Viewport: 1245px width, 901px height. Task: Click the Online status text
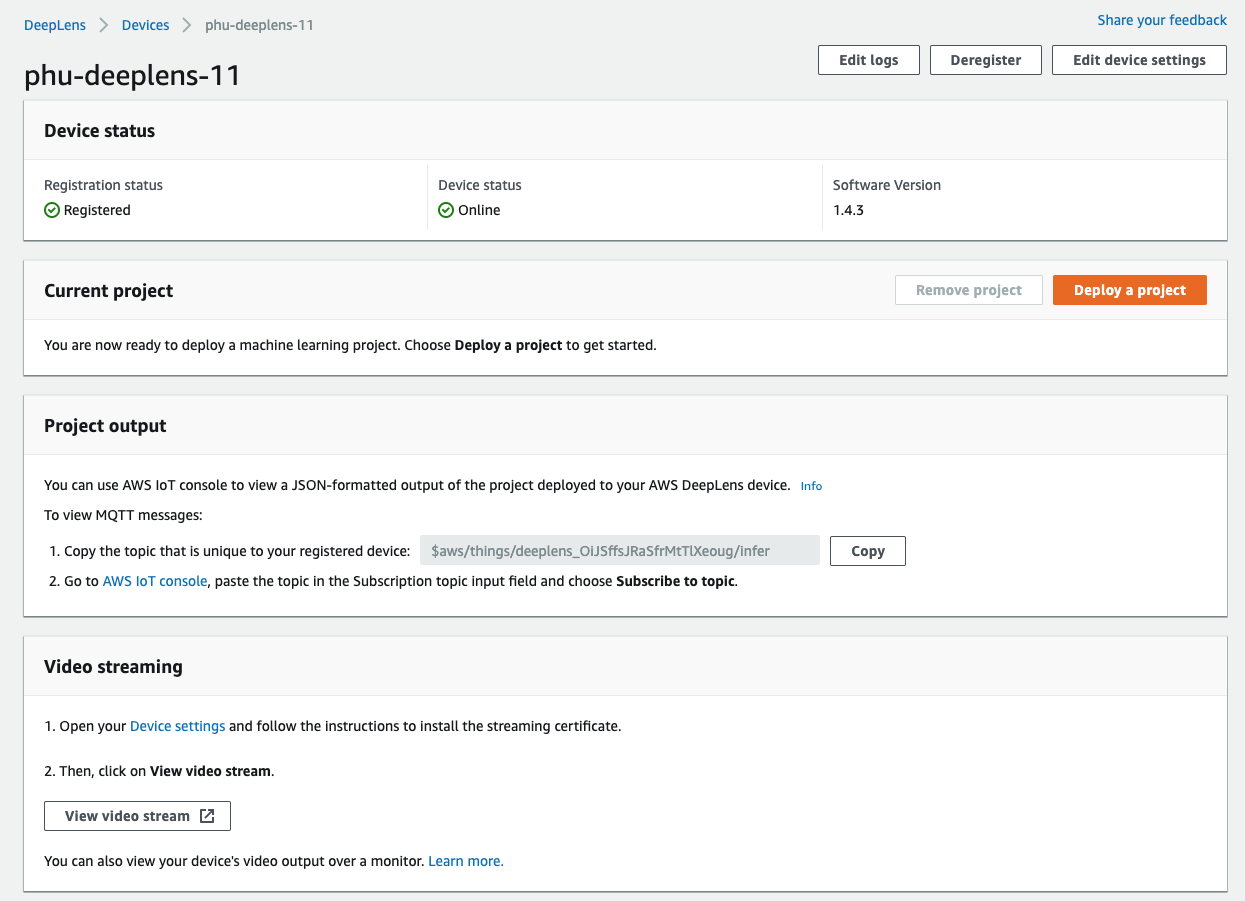(x=479, y=210)
